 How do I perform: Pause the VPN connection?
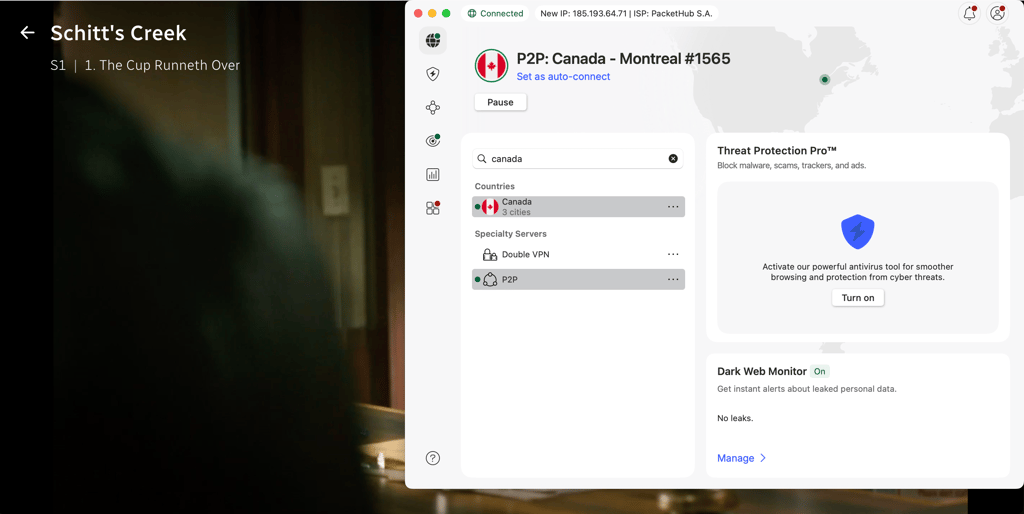[500, 103]
